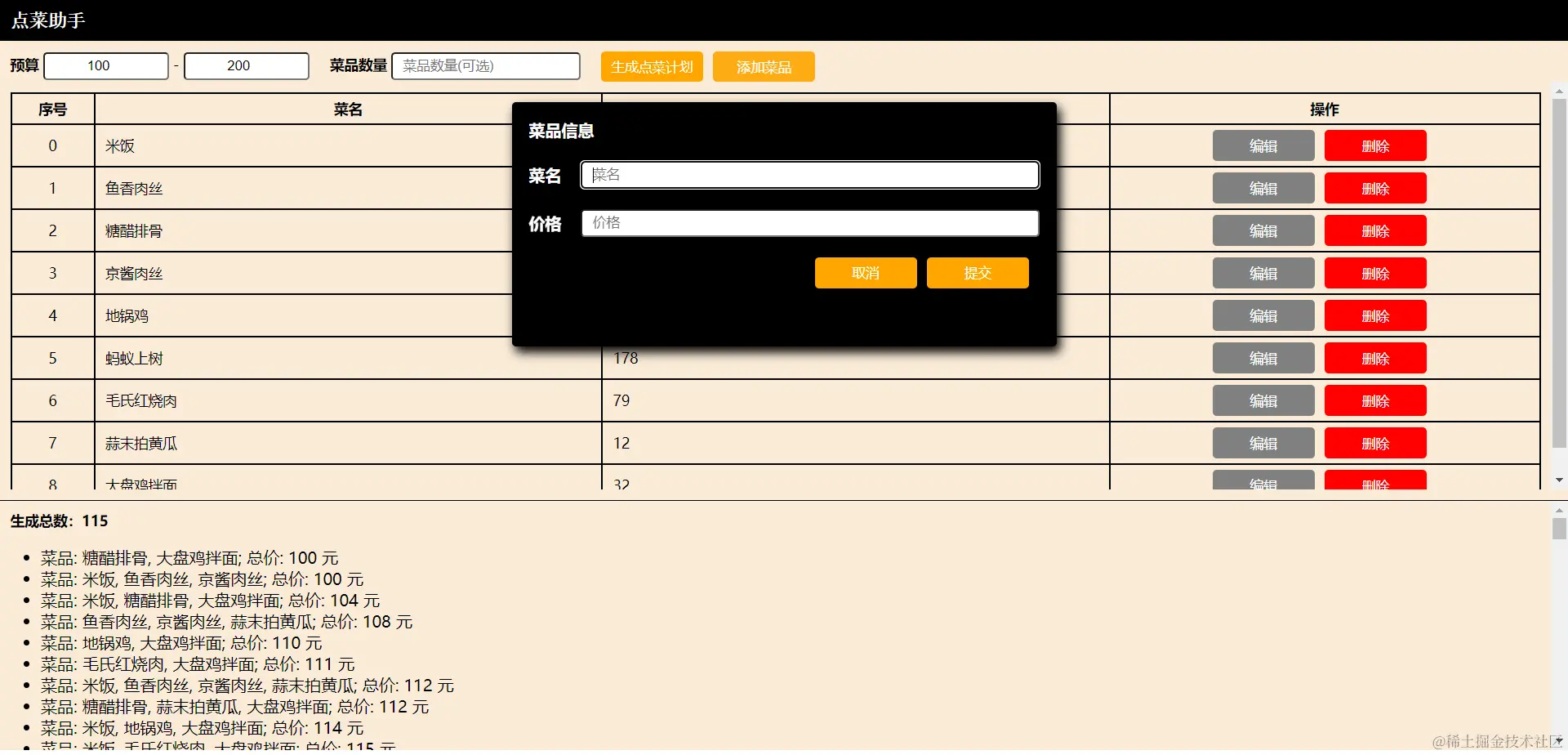This screenshot has width=1568, height=755.
Task: Click the 添加菜品 button
Action: pyautogui.click(x=764, y=67)
